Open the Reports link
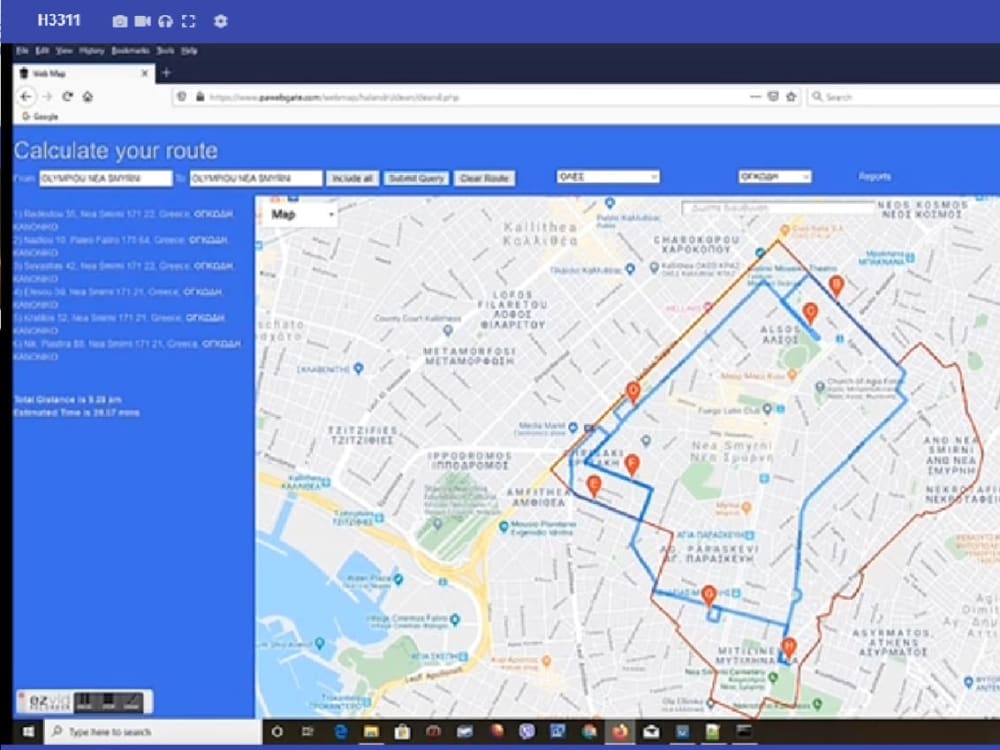The width and height of the screenshot is (1000, 750). pyautogui.click(x=874, y=177)
